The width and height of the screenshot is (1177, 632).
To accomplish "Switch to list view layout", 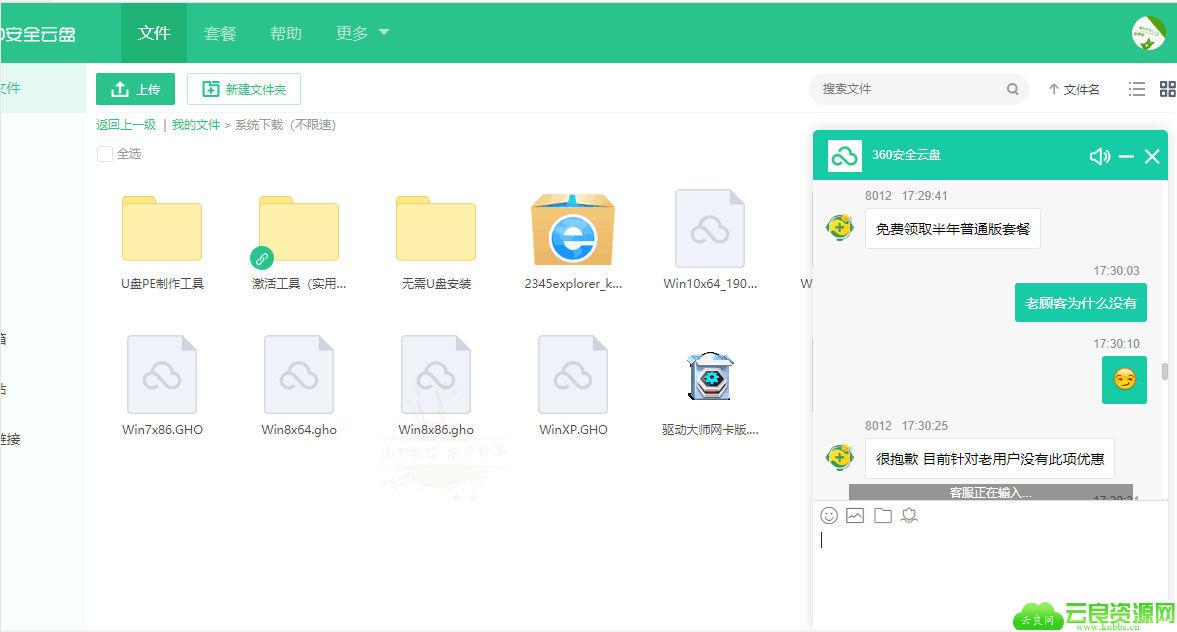I will (1137, 89).
